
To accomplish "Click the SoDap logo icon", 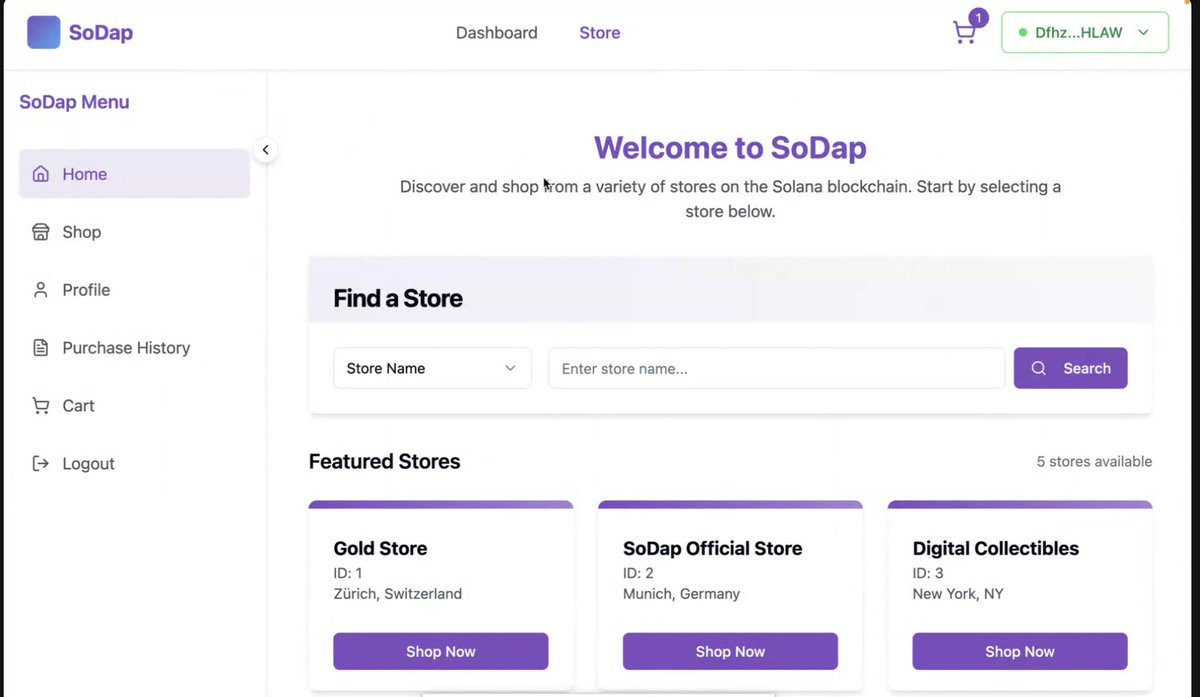I will tap(43, 31).
